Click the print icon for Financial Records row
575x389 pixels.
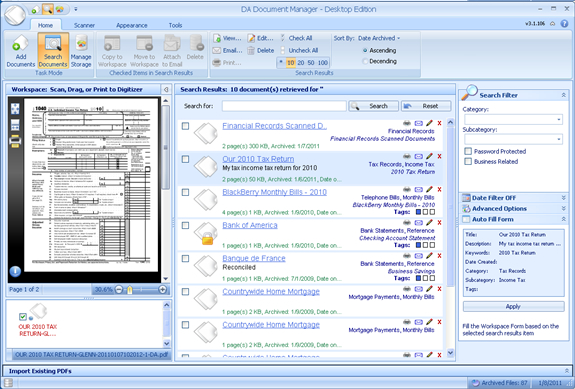click(407, 123)
